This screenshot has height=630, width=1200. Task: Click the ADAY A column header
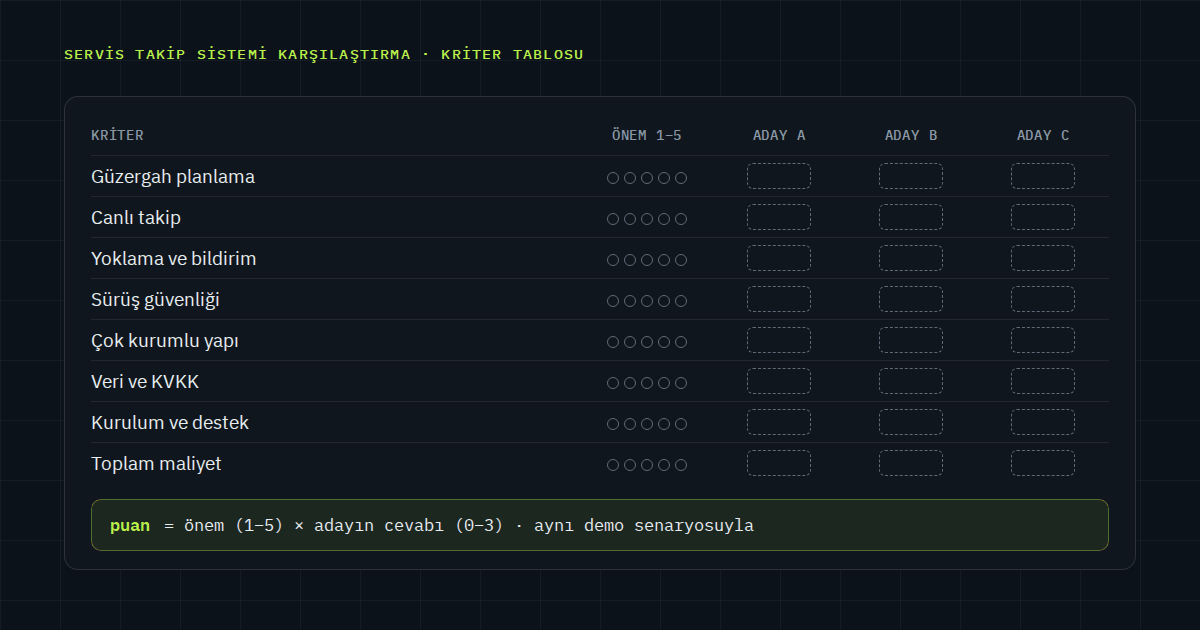(779, 135)
